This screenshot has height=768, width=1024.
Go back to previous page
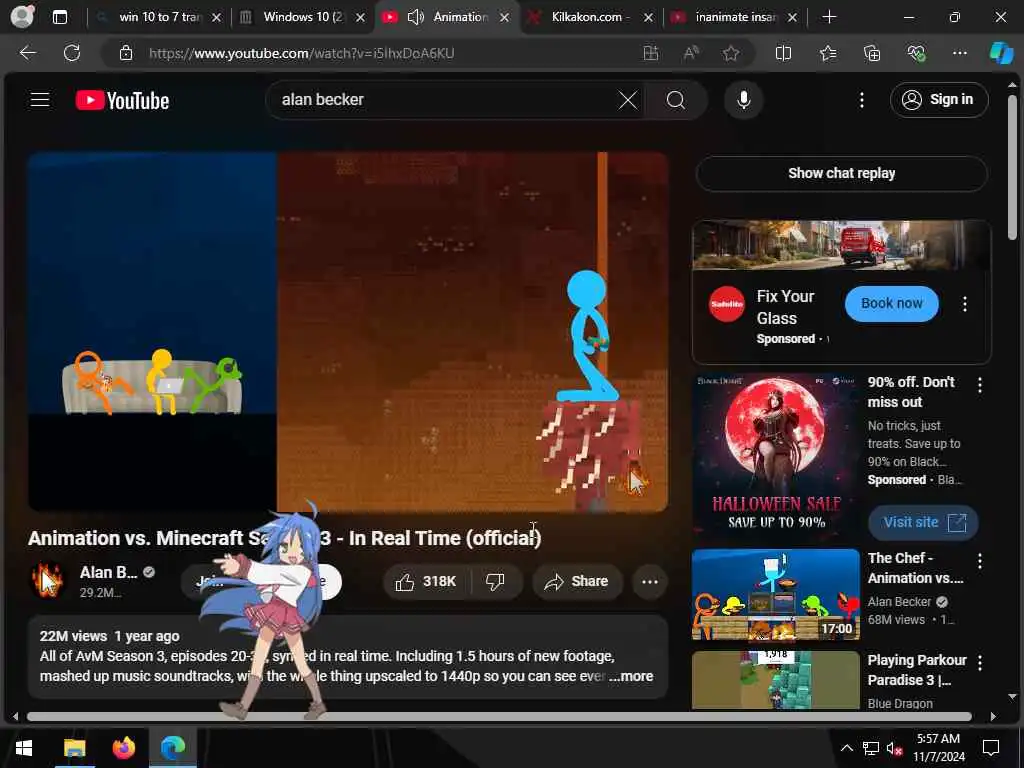pos(27,53)
